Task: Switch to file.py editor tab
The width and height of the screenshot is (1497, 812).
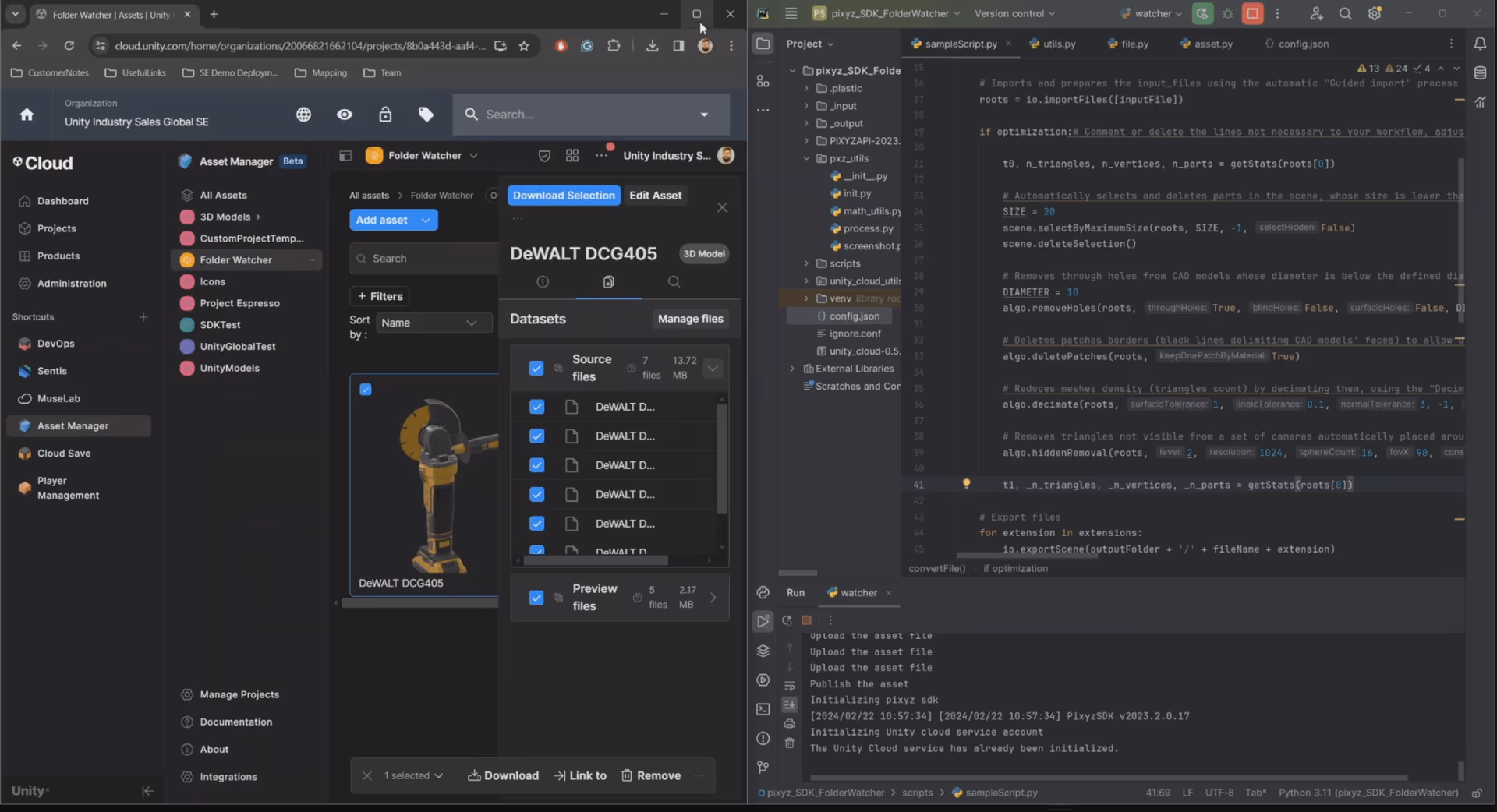Action: click(1128, 44)
